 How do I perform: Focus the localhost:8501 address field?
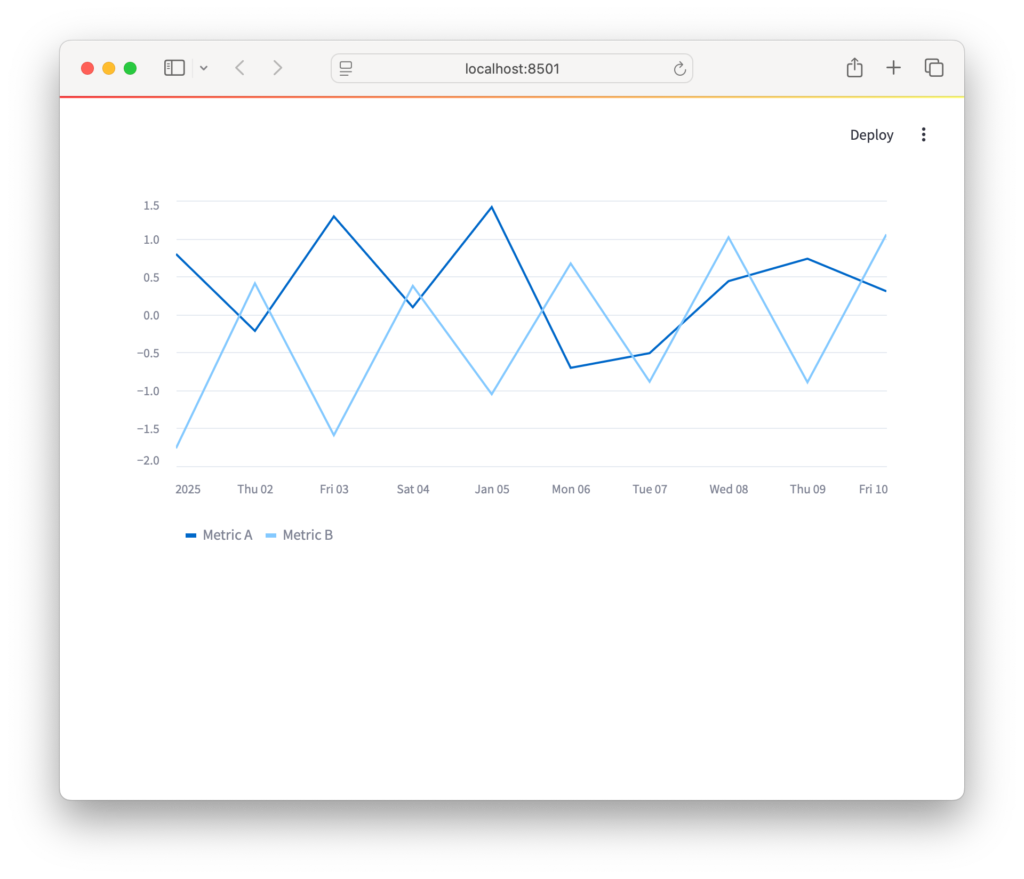pos(512,68)
